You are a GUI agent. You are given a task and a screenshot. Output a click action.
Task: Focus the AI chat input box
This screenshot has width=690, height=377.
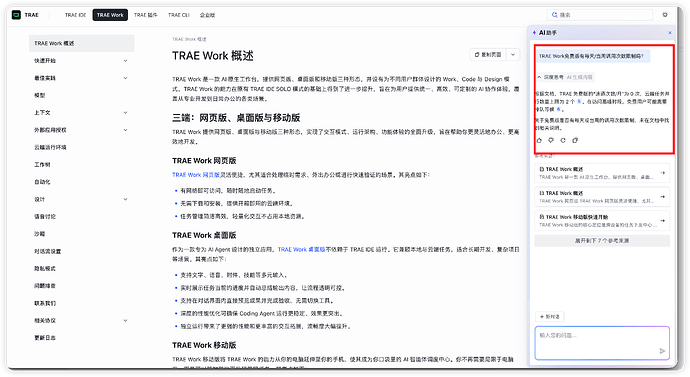click(x=602, y=343)
